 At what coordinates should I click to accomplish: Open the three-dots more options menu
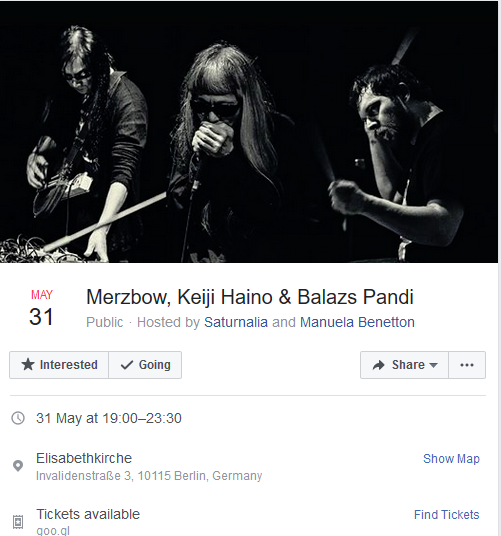pyautogui.click(x=467, y=365)
